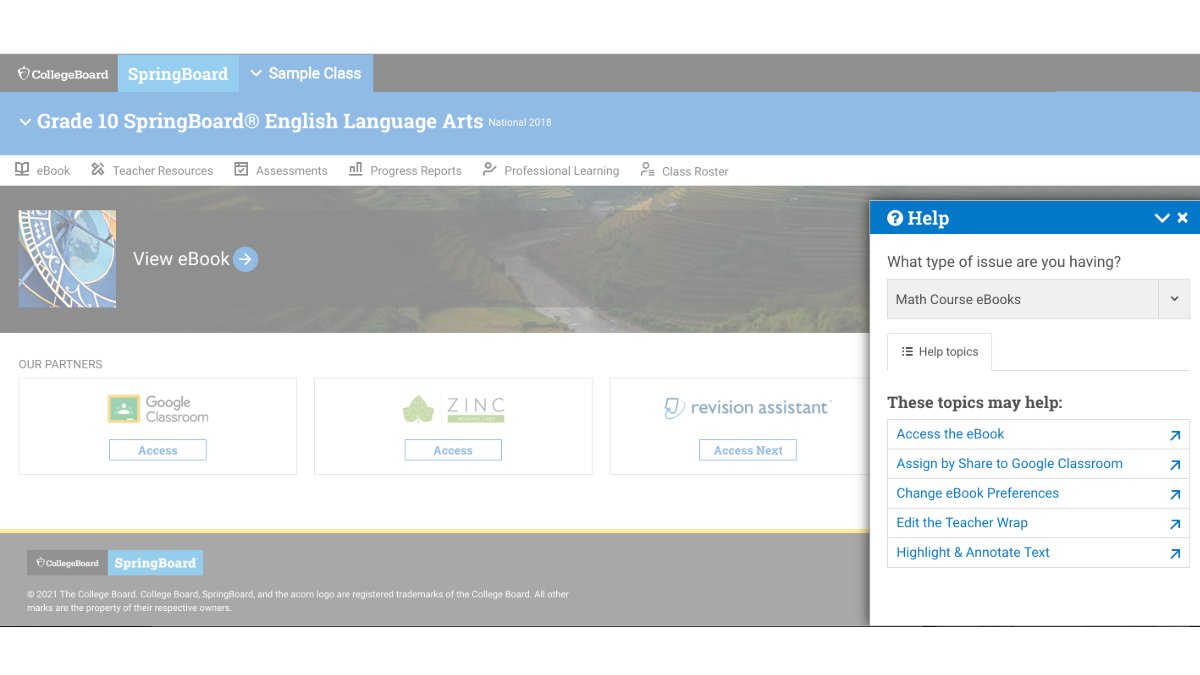
Task: Click arrow icon beside Edit the Teacher Wrap
Action: point(1175,524)
